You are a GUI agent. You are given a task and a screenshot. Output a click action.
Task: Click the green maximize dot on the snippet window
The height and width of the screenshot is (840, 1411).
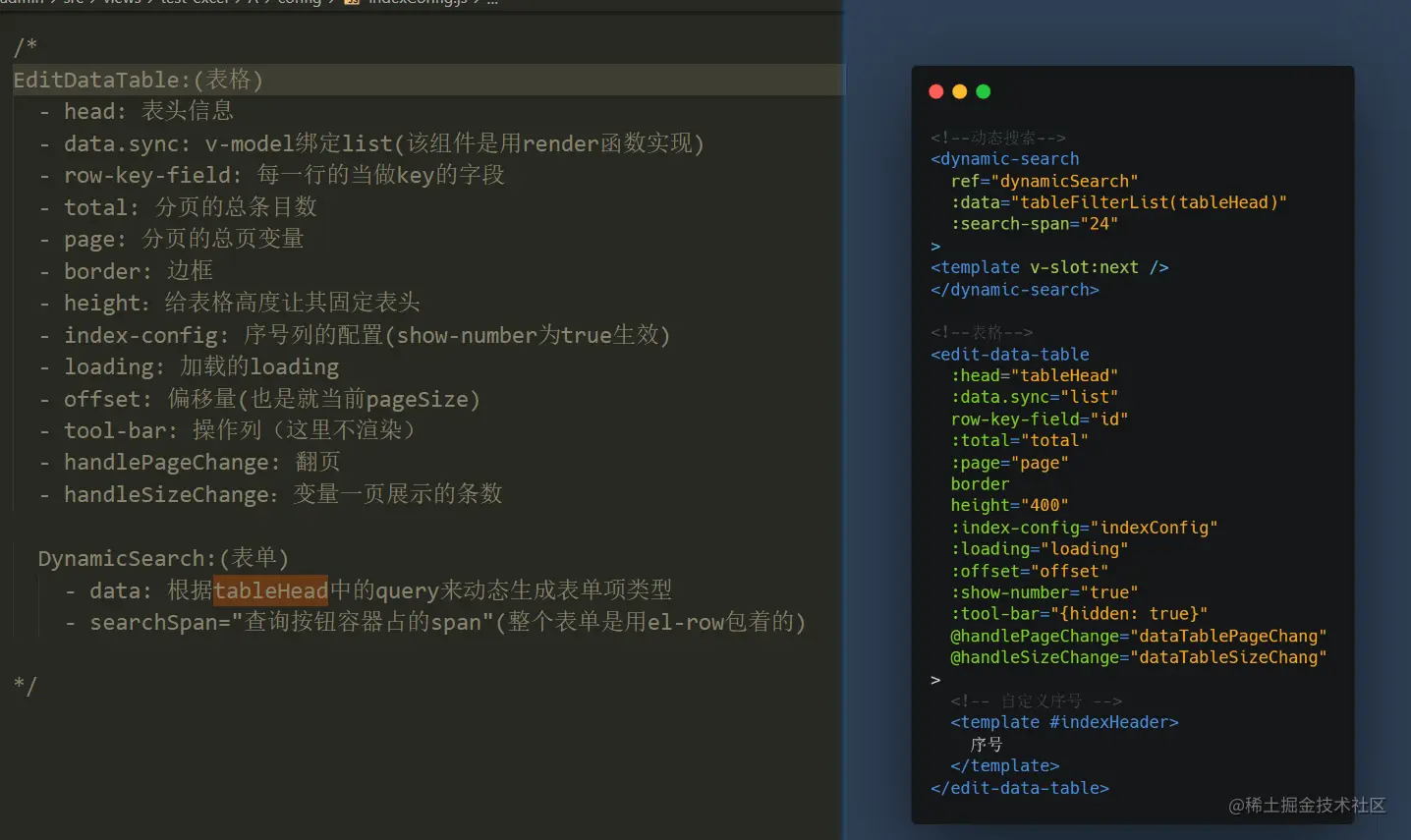pyautogui.click(x=984, y=91)
